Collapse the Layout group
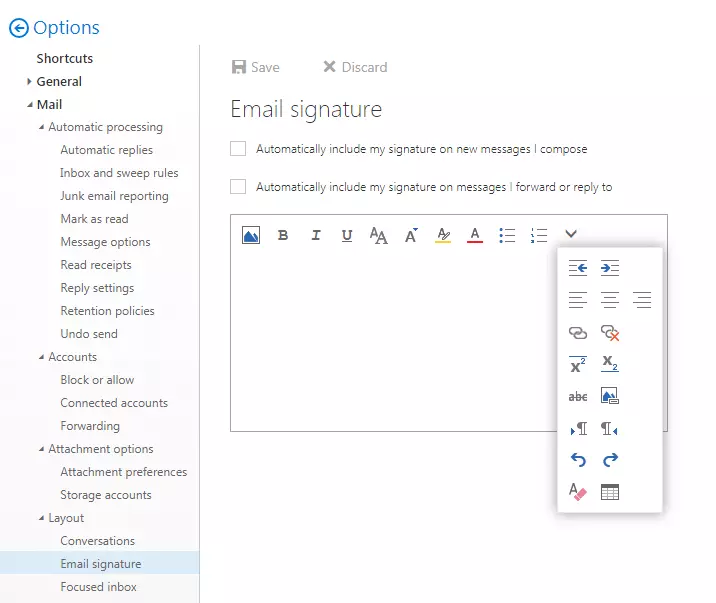Screen dimensions: 716x603 [x=42, y=518]
